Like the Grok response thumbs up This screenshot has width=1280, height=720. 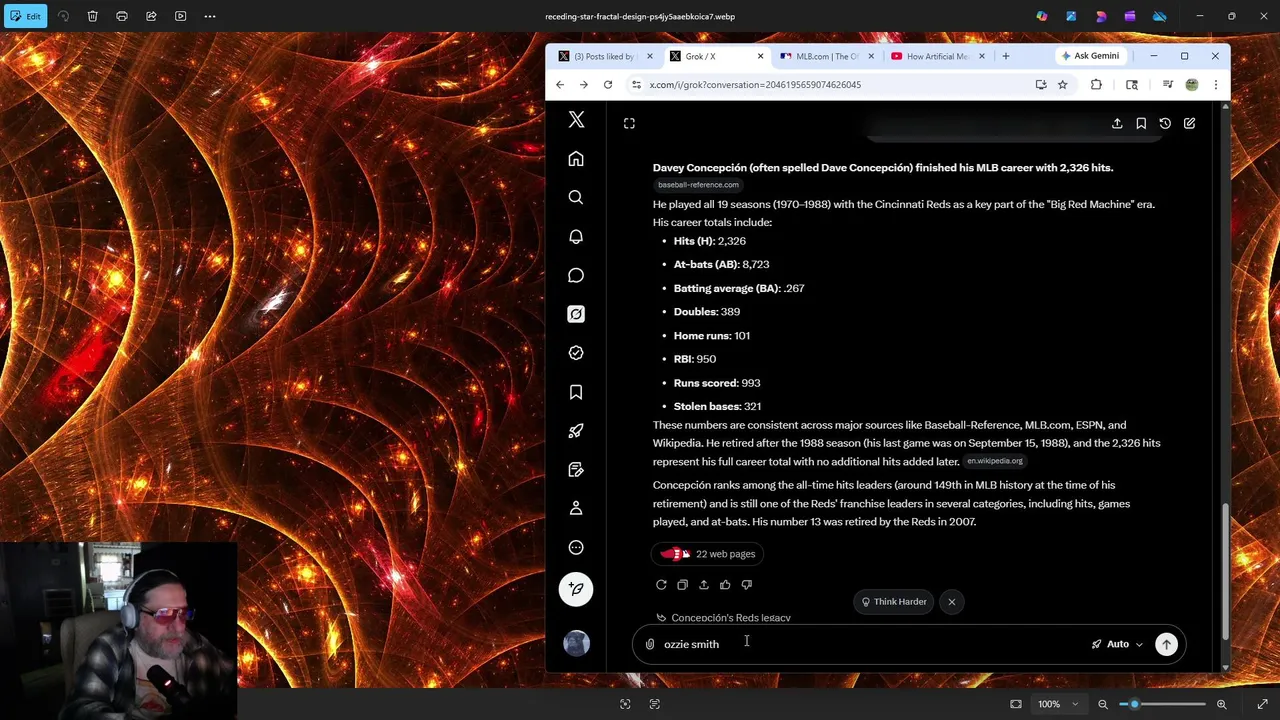(x=725, y=585)
